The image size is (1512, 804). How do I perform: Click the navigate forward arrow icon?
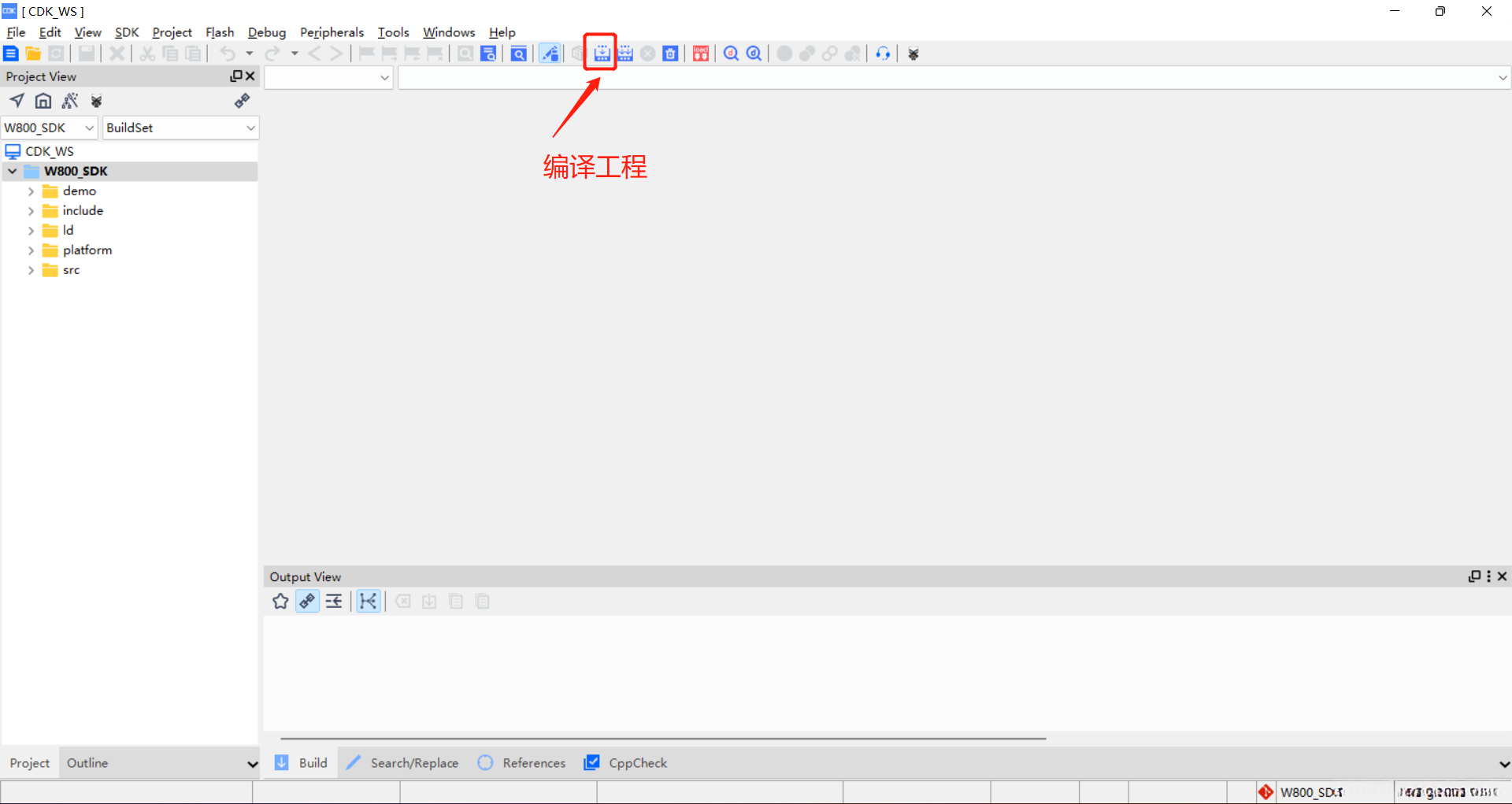pos(336,54)
